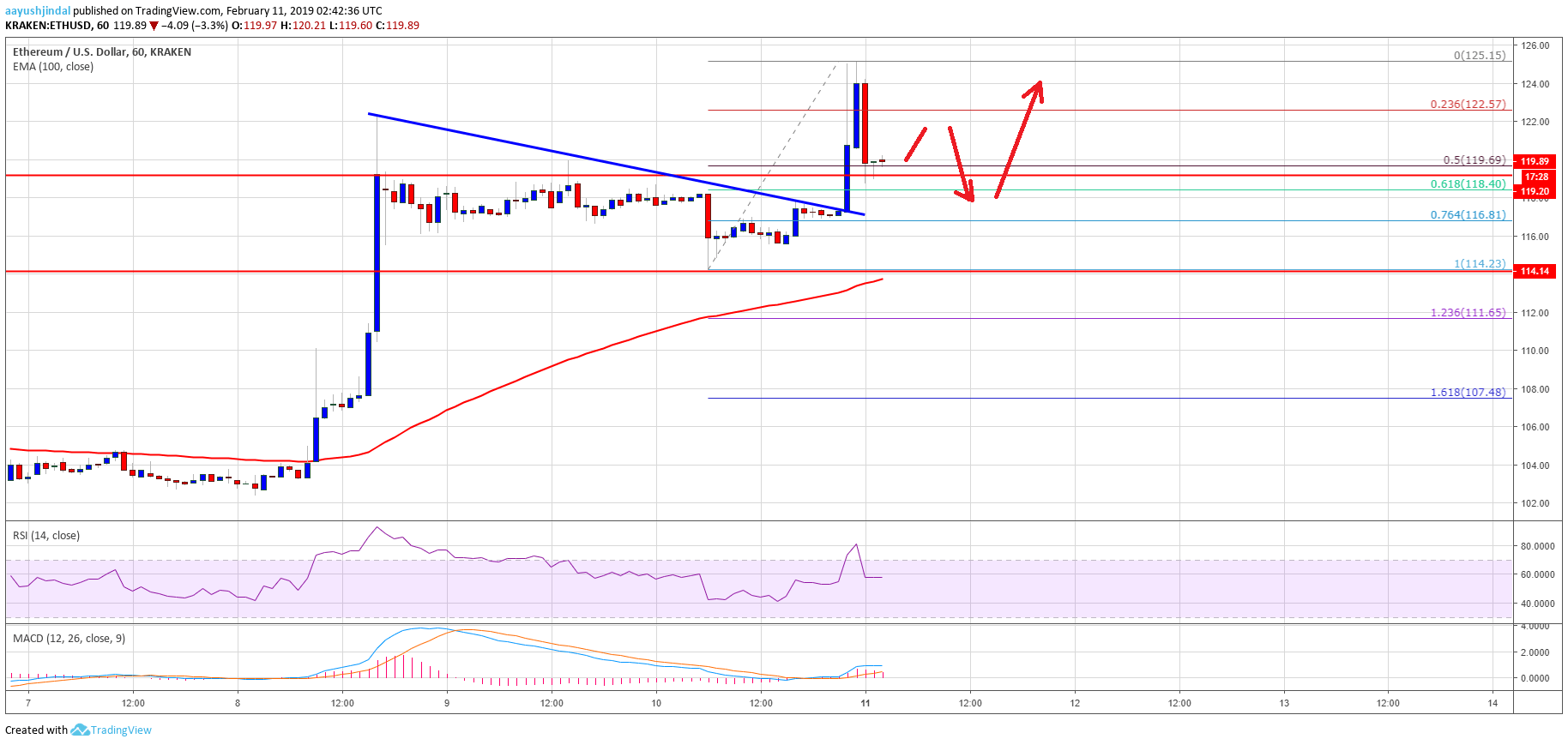Select the 0(125.15) Fibonacci level label
This screenshot has width=1568, height=745.
[x=1480, y=55]
